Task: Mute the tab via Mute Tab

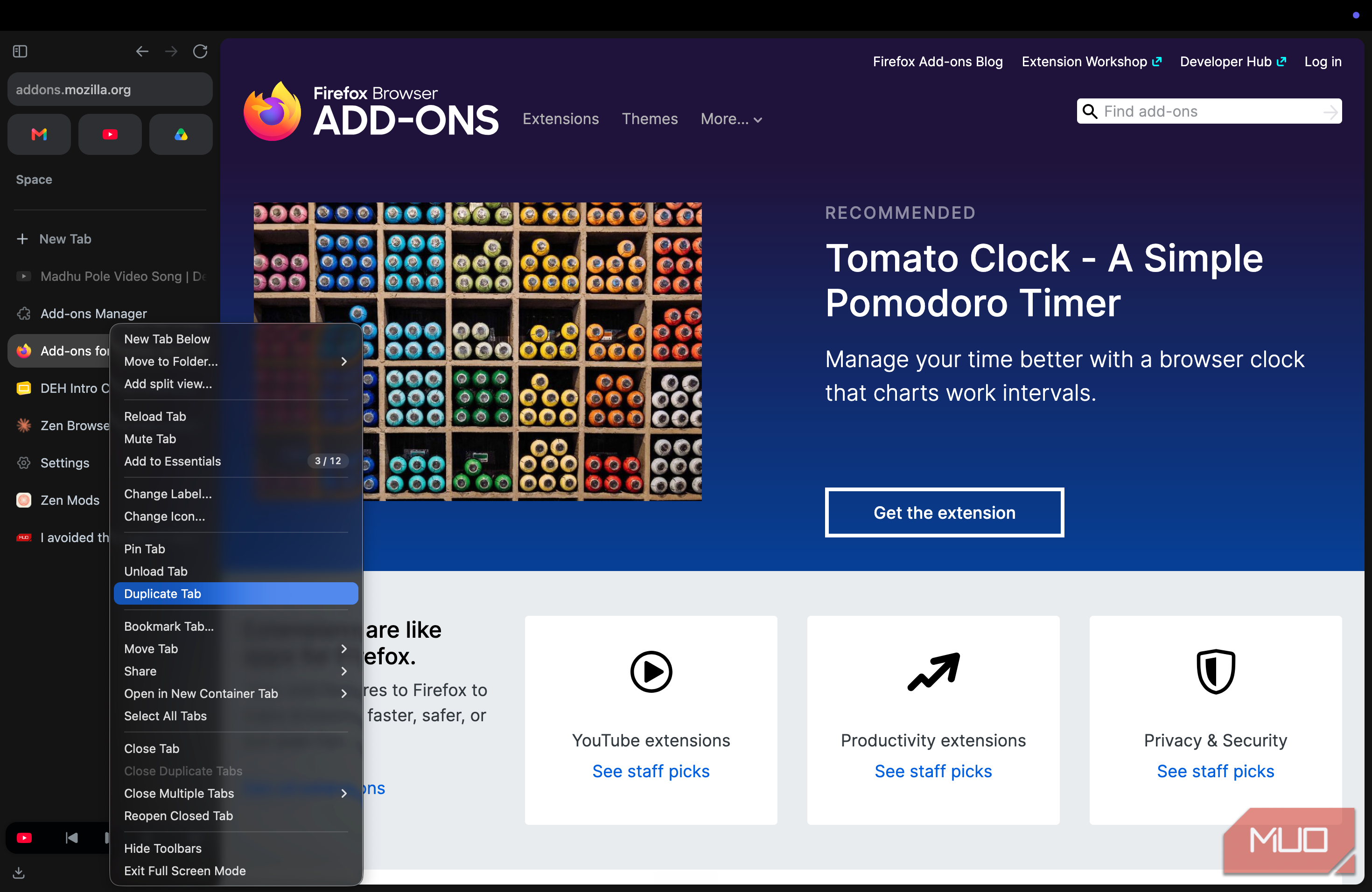Action: click(236, 439)
